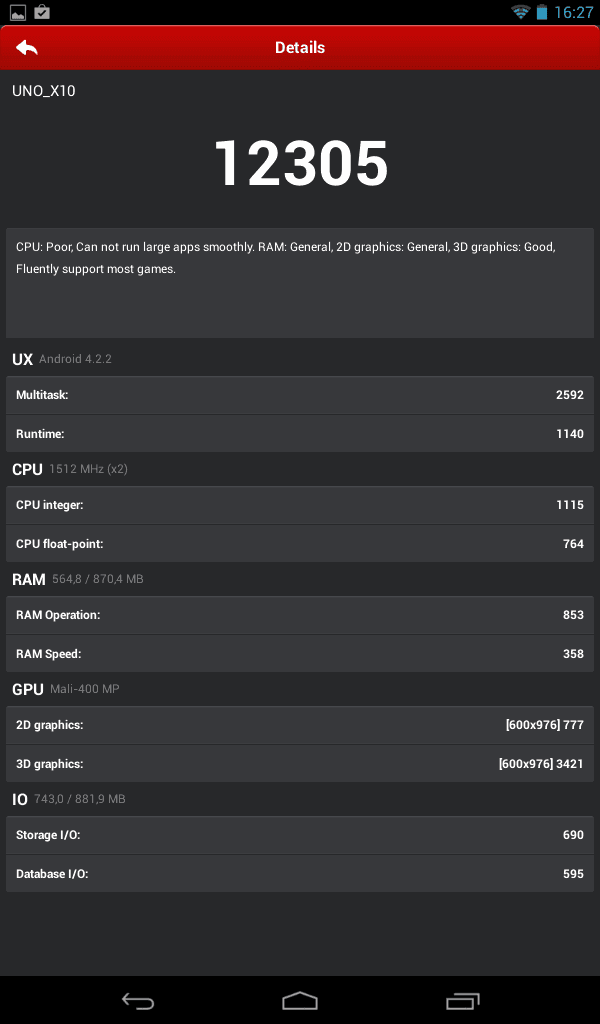Tap the RAM Speed row
The image size is (600, 1024).
300,654
